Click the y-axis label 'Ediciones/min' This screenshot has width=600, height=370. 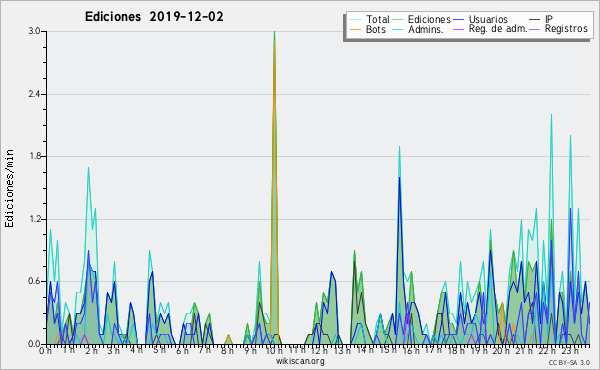[9, 188]
